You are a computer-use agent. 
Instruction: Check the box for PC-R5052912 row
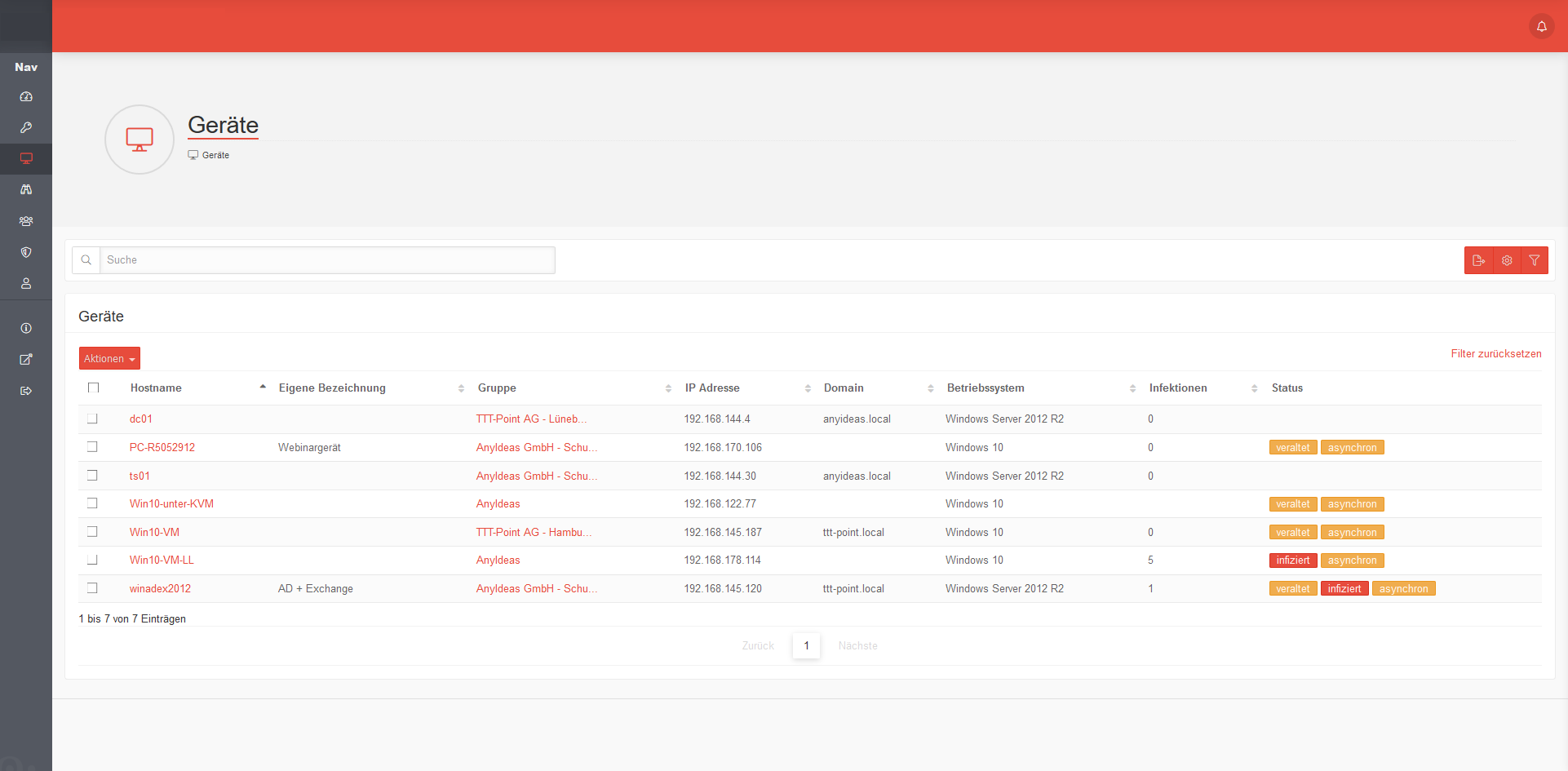[x=92, y=447]
